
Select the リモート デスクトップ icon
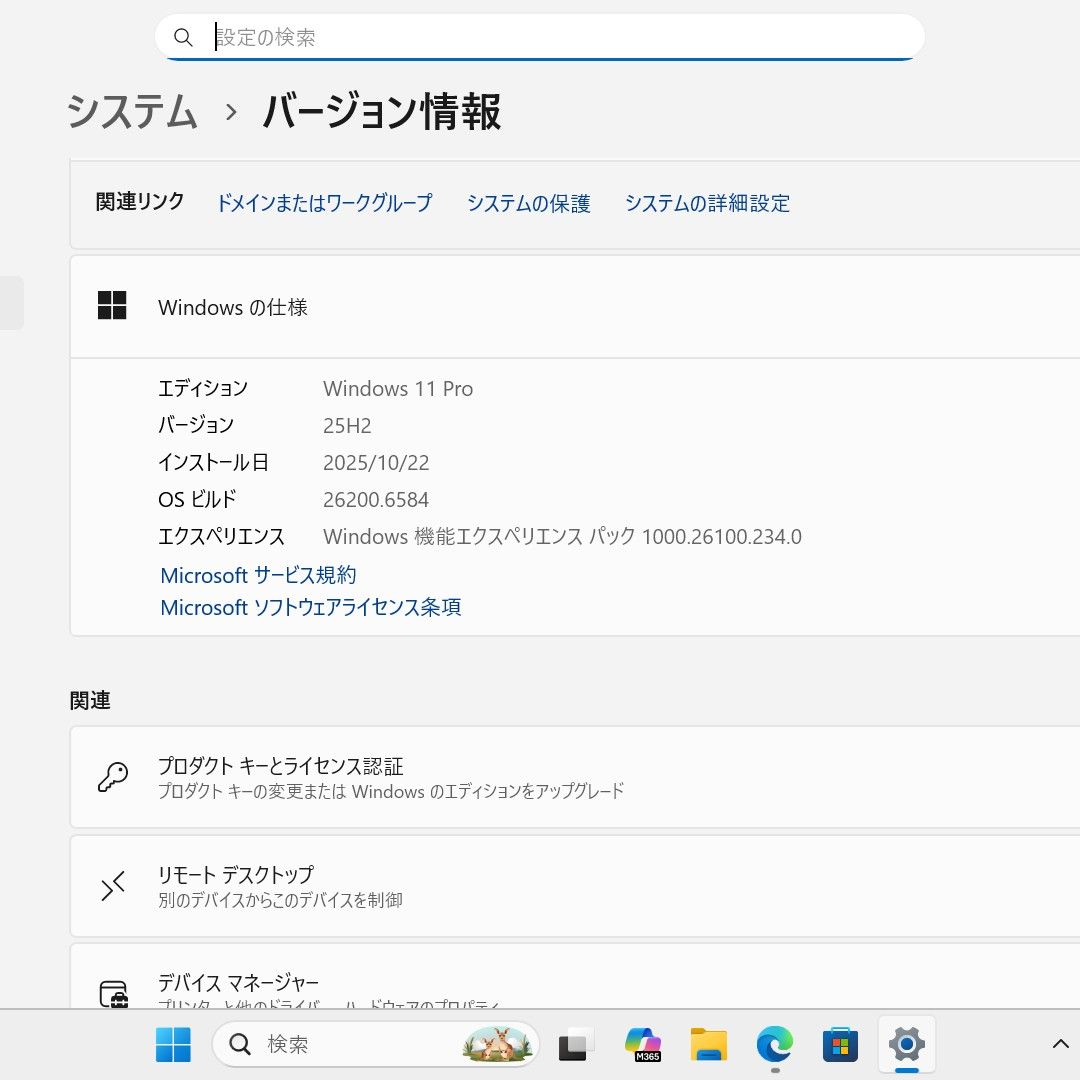point(112,885)
